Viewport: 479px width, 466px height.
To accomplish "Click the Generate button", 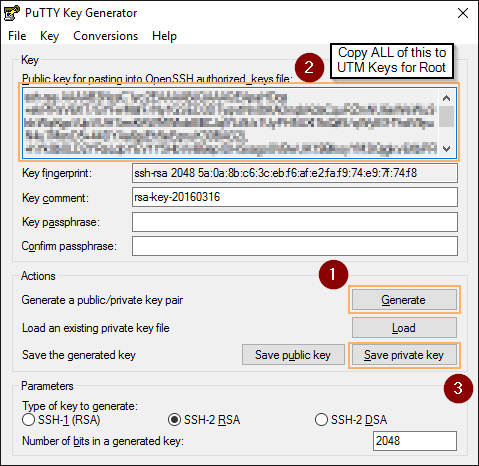I will pos(404,300).
